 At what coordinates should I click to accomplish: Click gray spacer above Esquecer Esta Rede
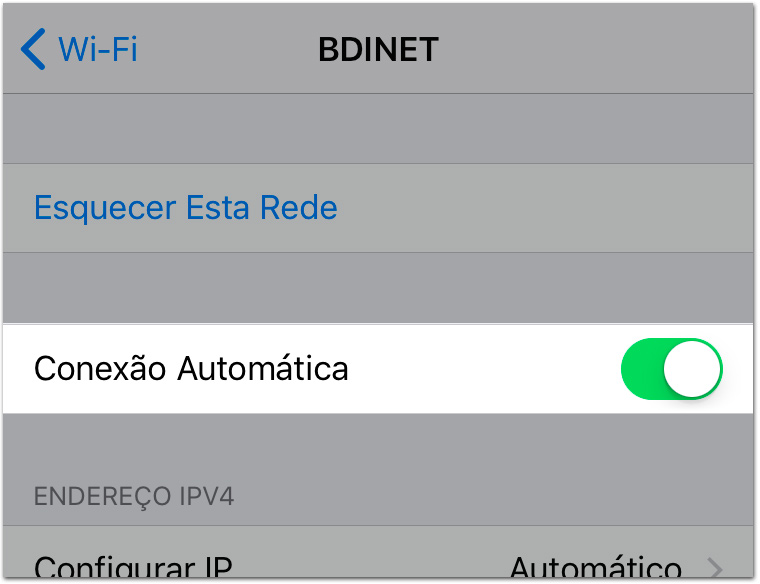click(x=378, y=128)
